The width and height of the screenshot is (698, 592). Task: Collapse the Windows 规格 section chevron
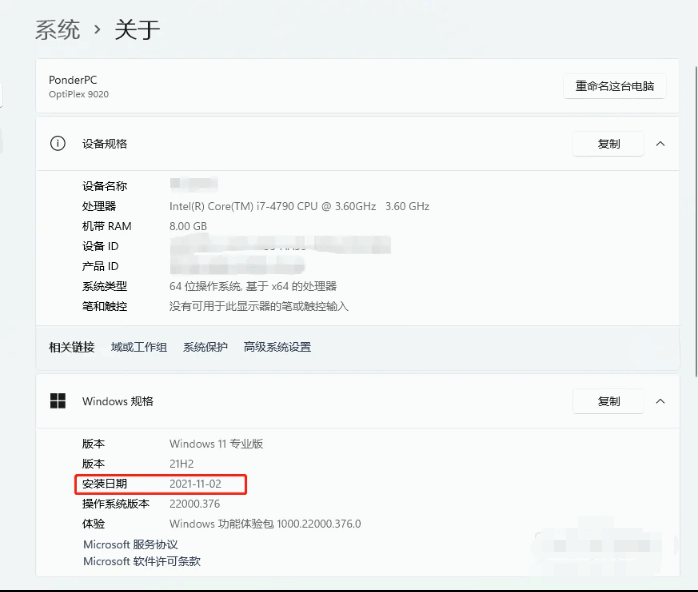point(661,401)
